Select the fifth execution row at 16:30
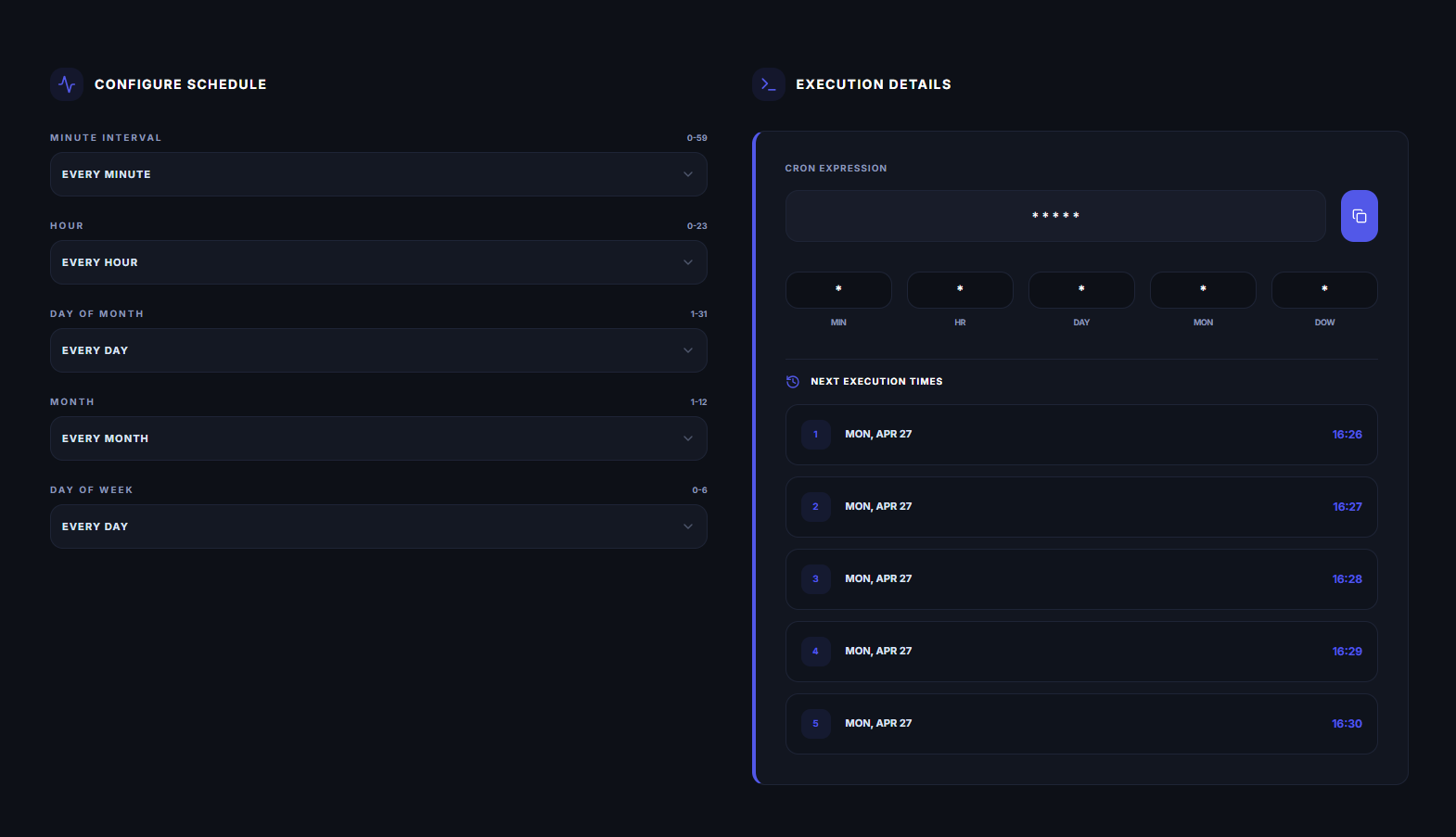 coord(1081,724)
